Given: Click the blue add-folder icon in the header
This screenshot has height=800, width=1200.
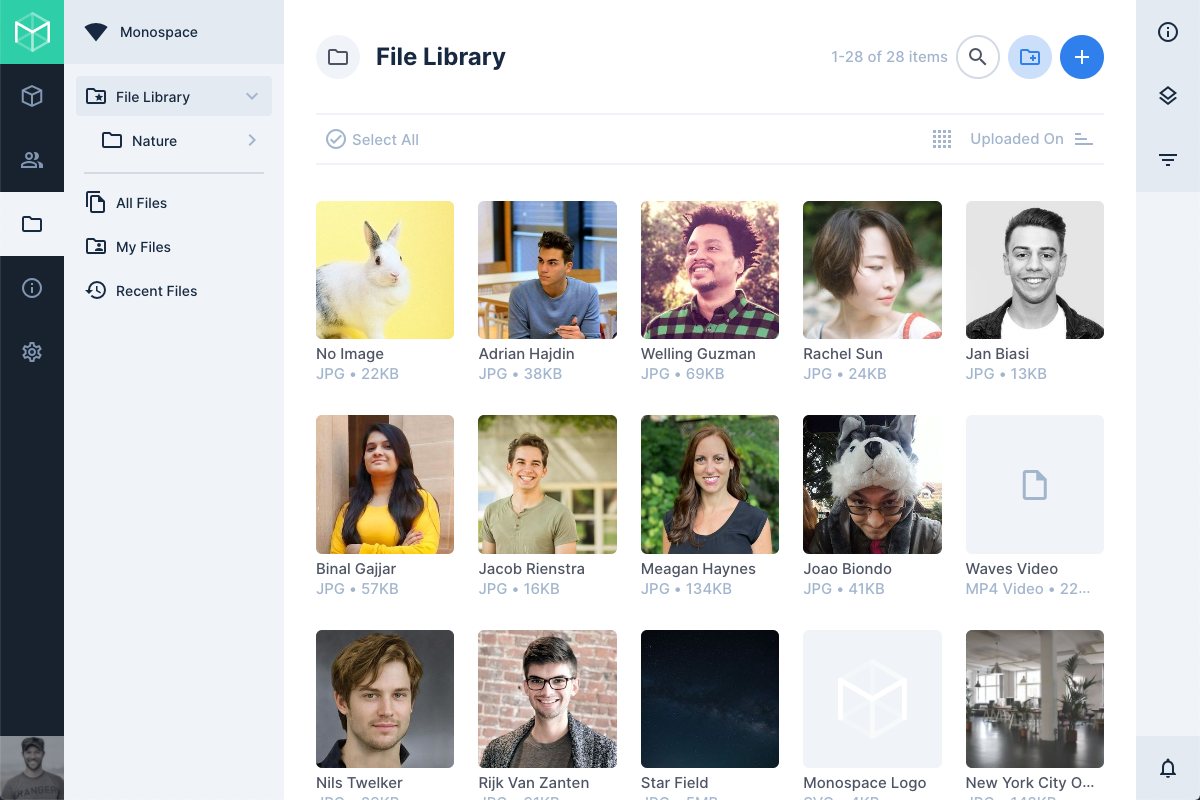Looking at the screenshot, I should (x=1030, y=57).
